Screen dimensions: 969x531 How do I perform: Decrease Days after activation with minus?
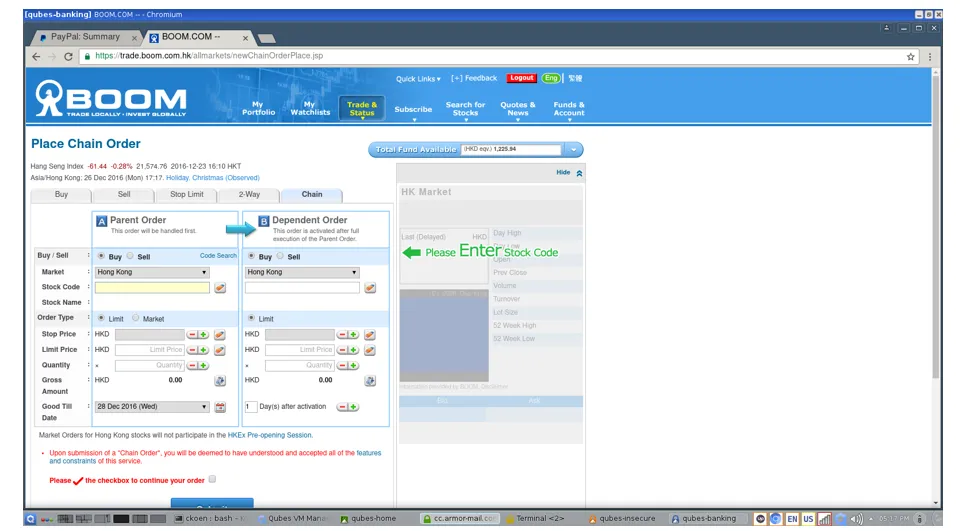[342, 407]
